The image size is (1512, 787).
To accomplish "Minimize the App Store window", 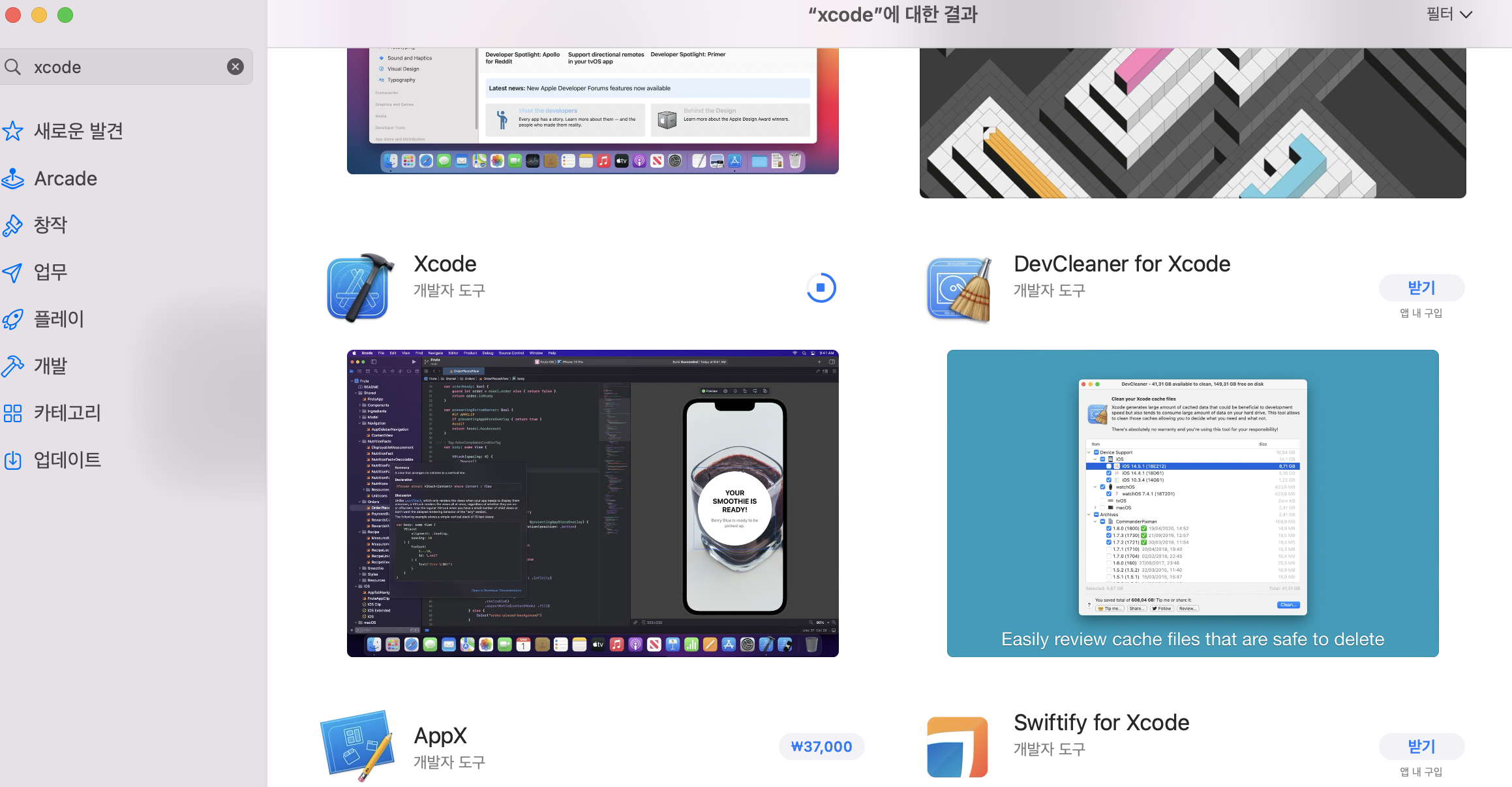I will (x=39, y=15).
